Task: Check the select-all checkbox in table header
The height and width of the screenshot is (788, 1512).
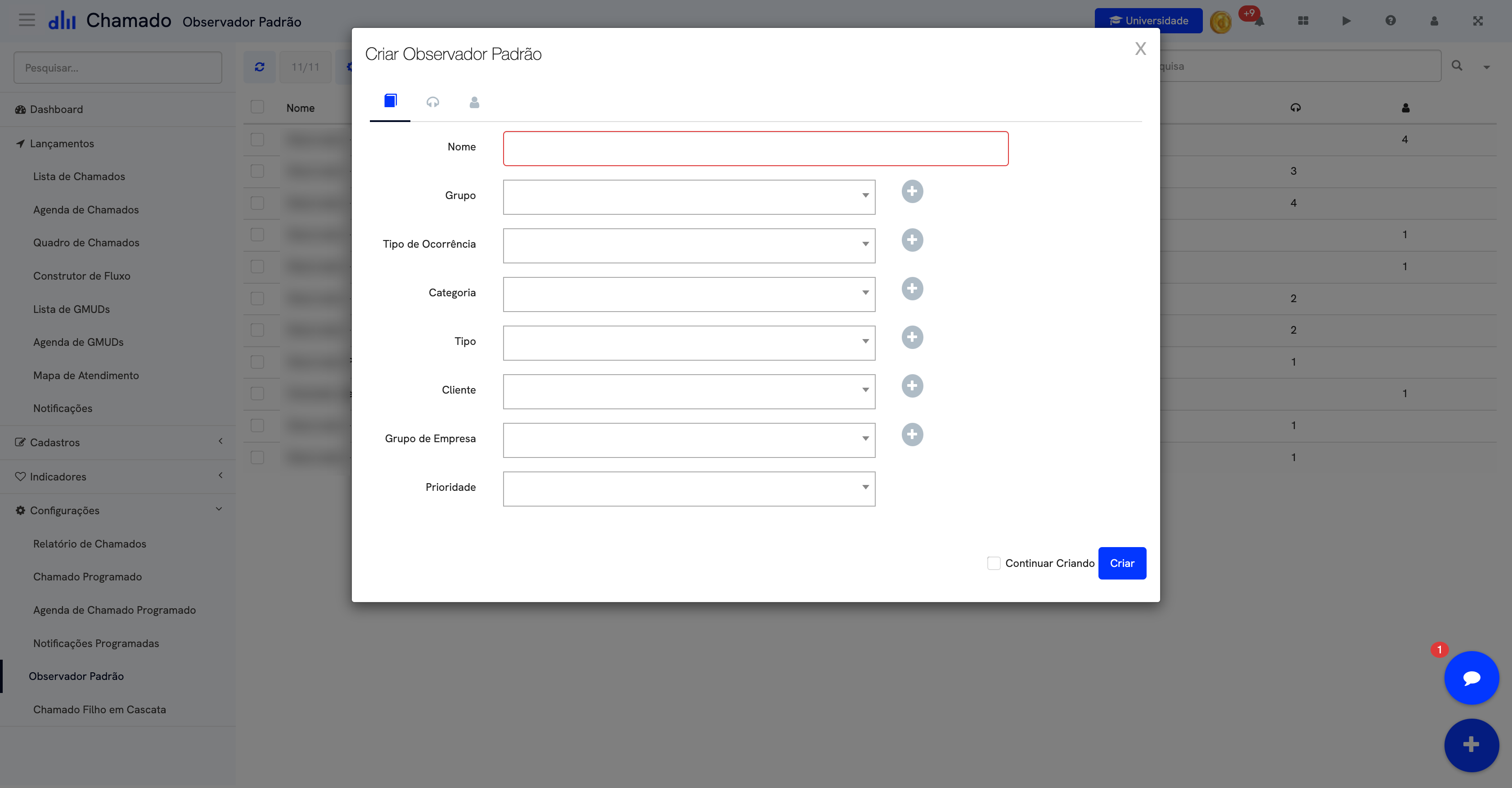Action: (258, 106)
